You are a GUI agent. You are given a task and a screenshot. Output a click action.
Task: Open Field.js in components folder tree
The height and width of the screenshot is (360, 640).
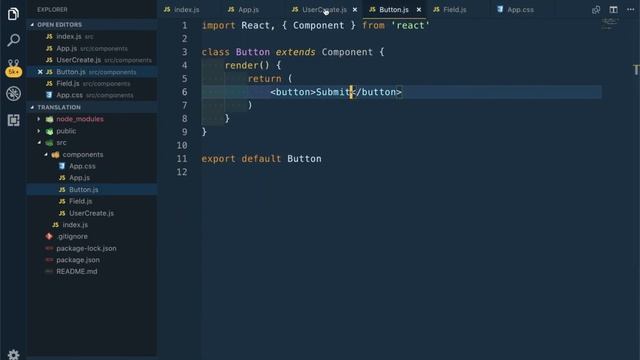(x=92, y=201)
